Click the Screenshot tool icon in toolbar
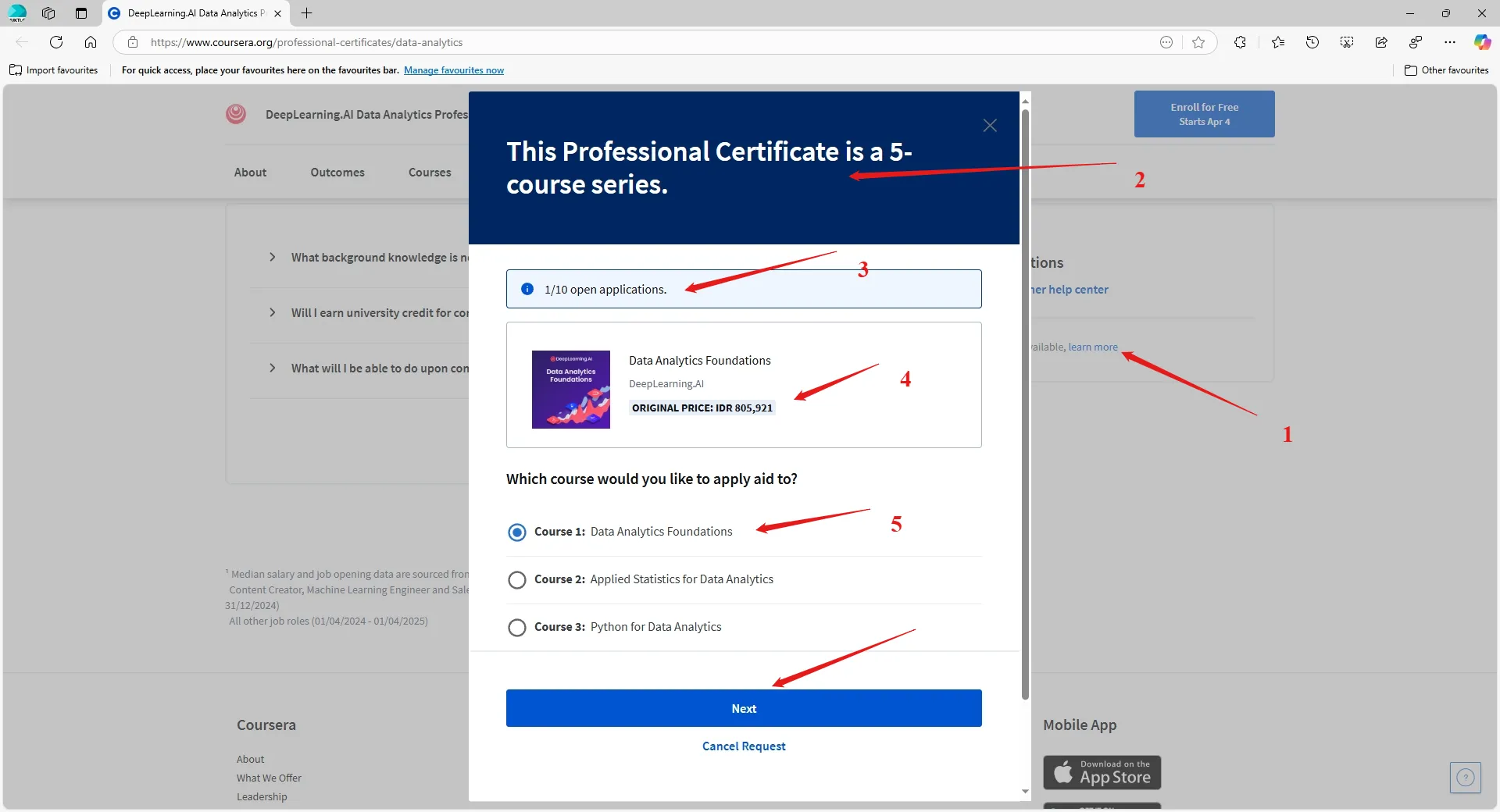 (1347, 42)
